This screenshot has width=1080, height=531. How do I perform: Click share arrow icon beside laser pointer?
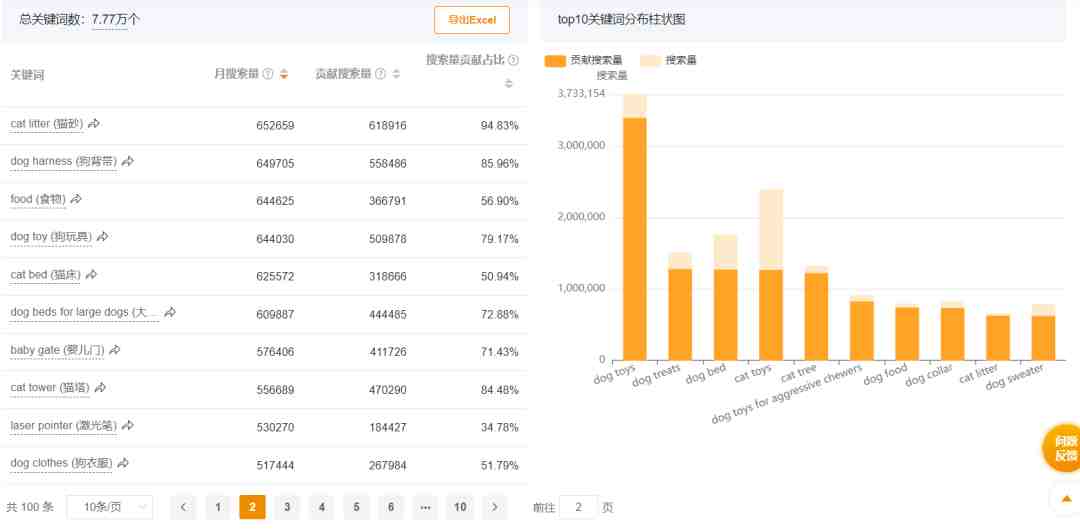(127, 426)
